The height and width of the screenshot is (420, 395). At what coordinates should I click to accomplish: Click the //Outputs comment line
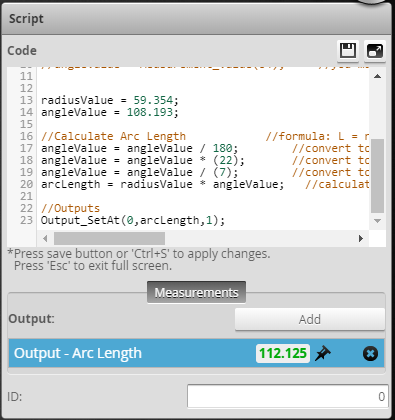[x=70, y=208]
